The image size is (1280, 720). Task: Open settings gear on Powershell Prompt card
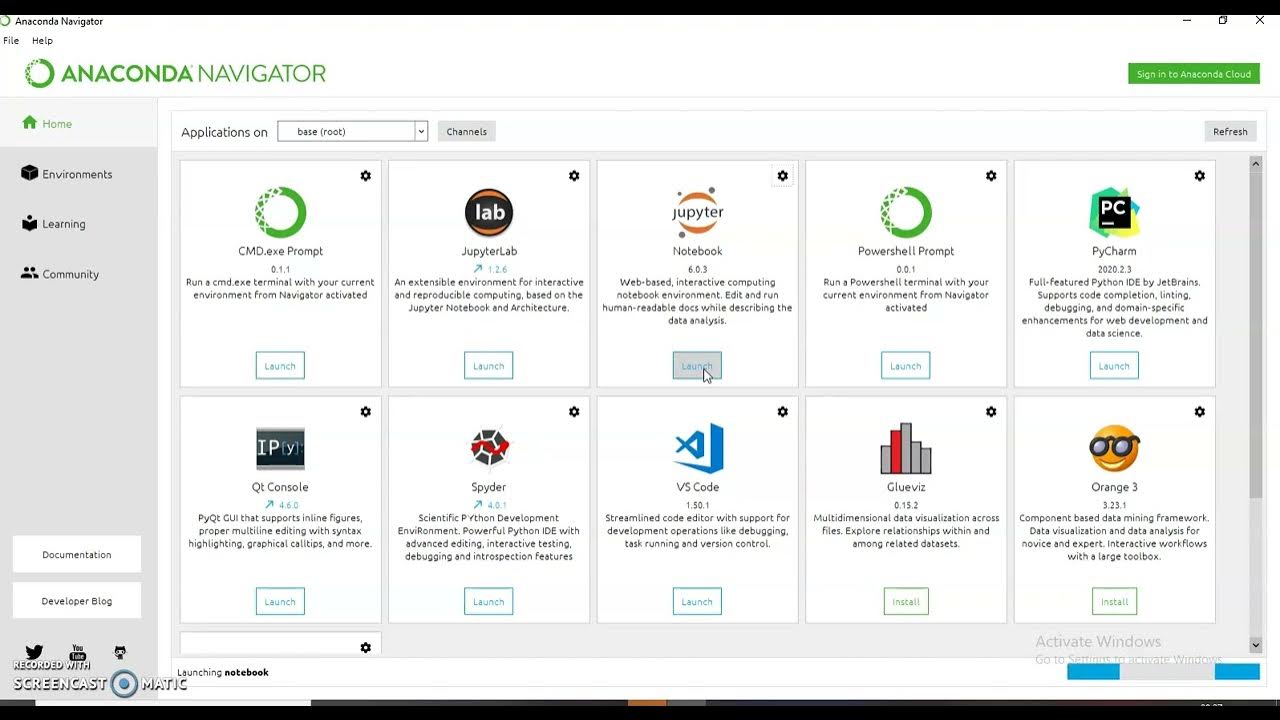coord(991,176)
